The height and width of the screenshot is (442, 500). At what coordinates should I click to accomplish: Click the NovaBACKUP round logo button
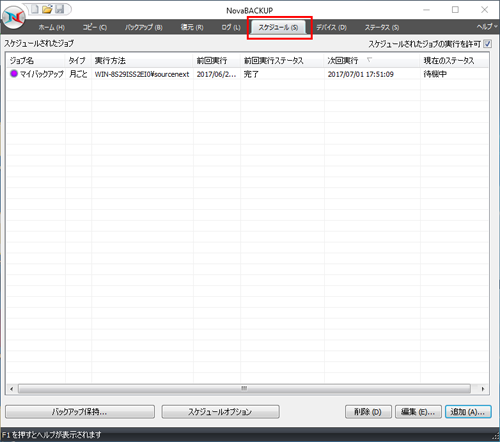pos(14,17)
